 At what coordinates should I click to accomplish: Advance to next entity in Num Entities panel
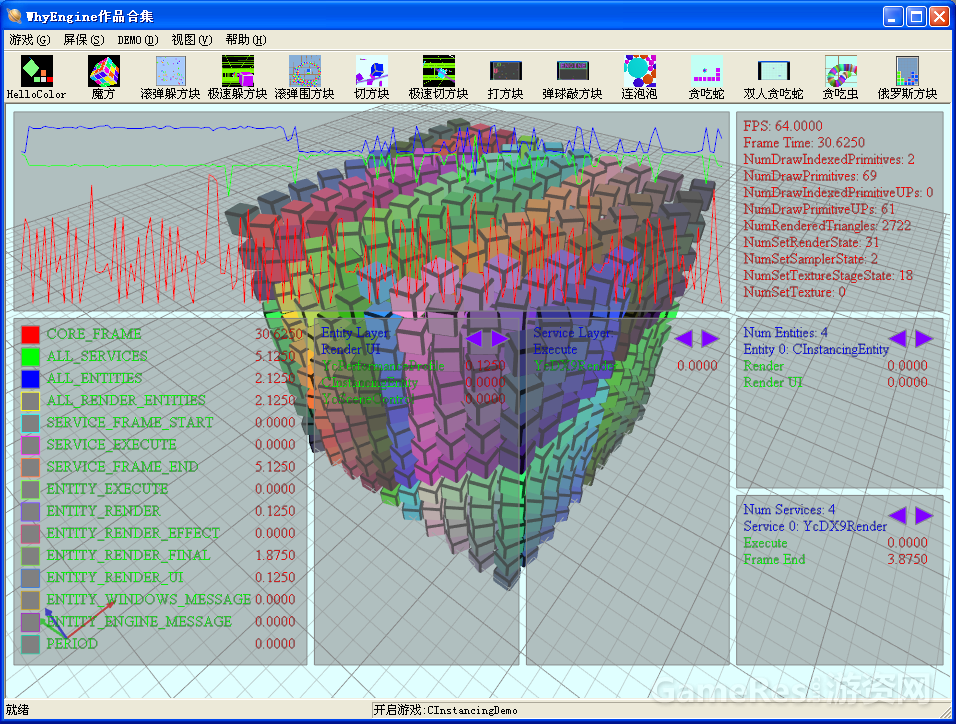[924, 339]
